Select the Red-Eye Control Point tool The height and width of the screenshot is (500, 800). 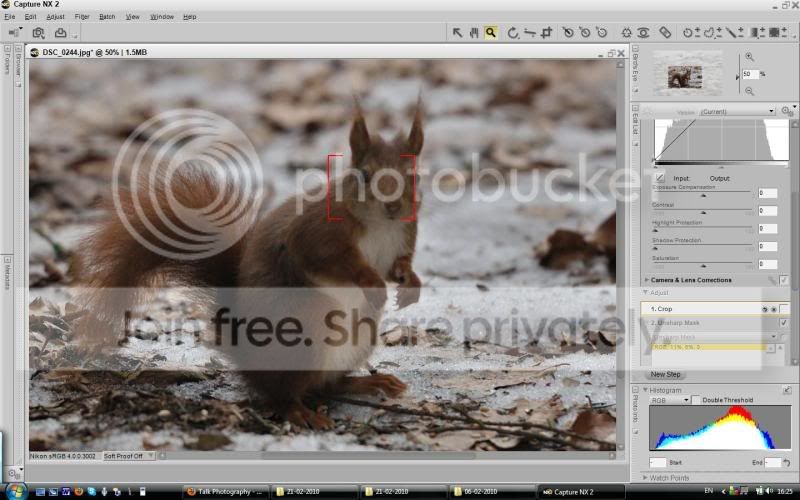pyautogui.click(x=643, y=33)
